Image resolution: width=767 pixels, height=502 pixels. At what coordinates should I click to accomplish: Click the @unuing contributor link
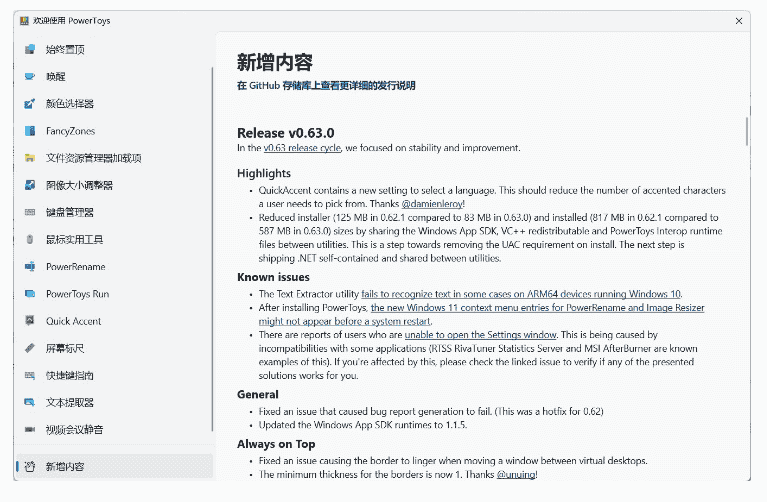(x=516, y=474)
